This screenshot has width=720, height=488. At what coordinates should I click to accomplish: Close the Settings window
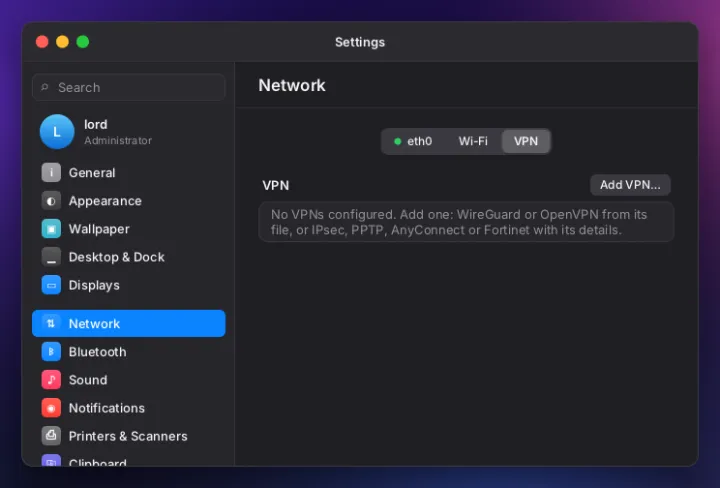tap(42, 42)
